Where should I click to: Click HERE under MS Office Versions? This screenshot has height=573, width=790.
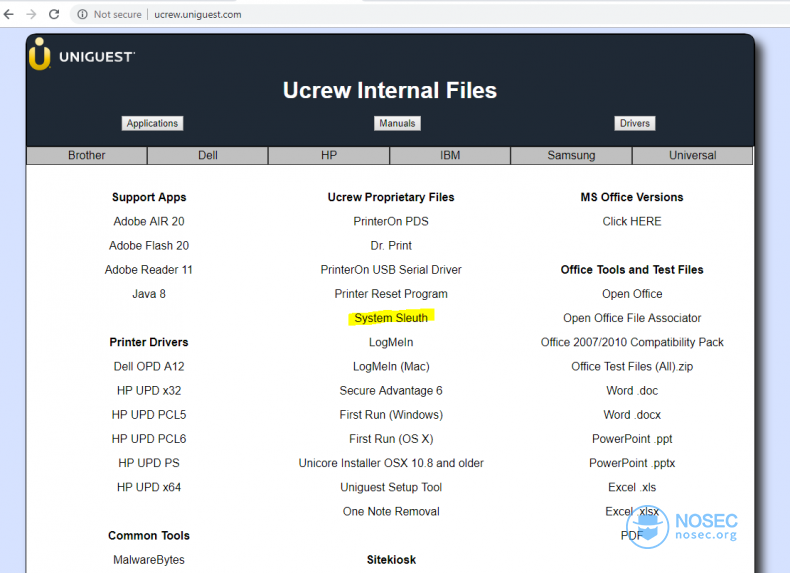[x=632, y=221]
